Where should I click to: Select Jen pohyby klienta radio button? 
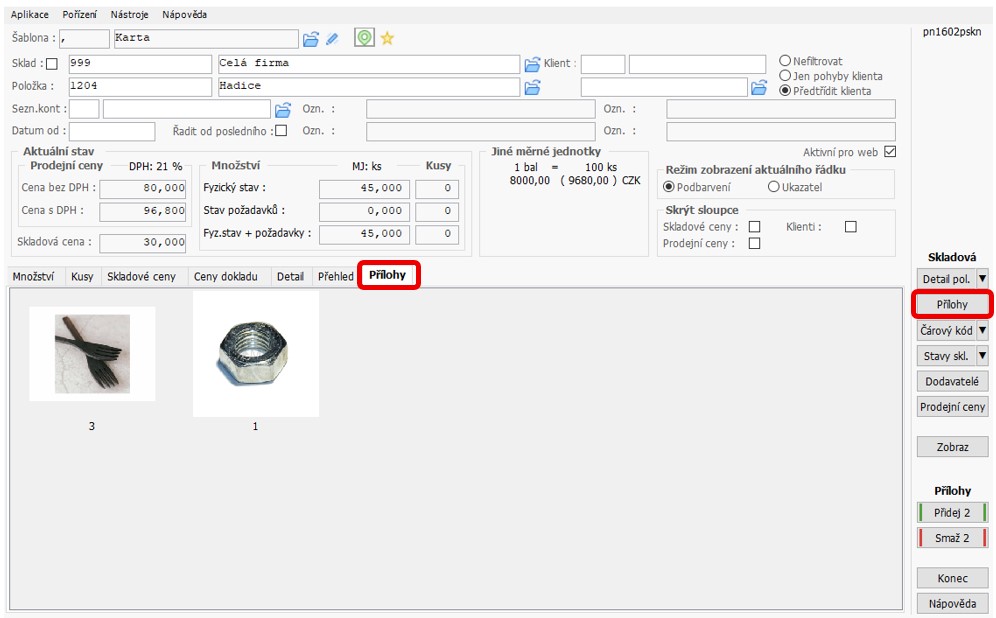click(x=785, y=76)
